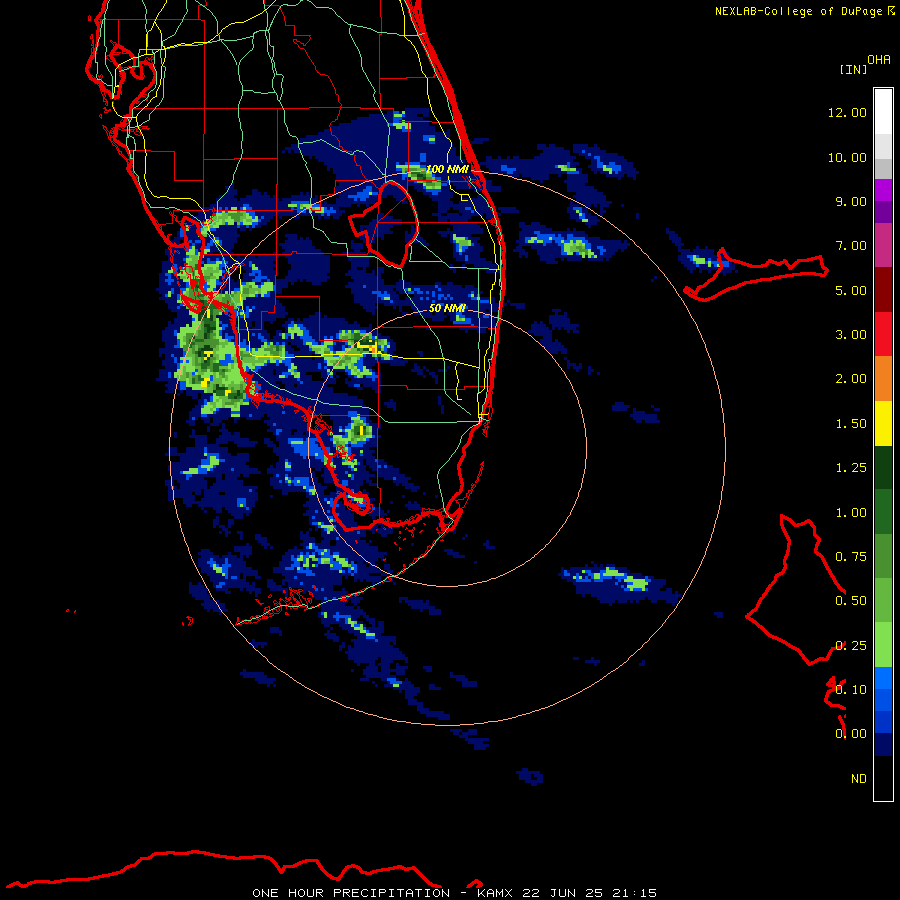Click the white legend color swatch

pyautogui.click(x=883, y=112)
